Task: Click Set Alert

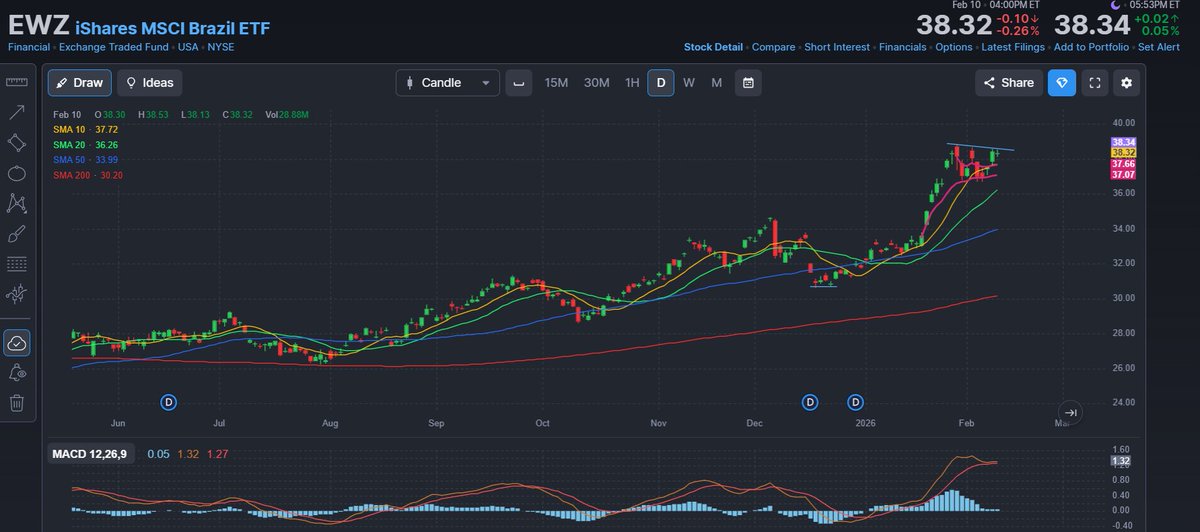Action: 1160,47
